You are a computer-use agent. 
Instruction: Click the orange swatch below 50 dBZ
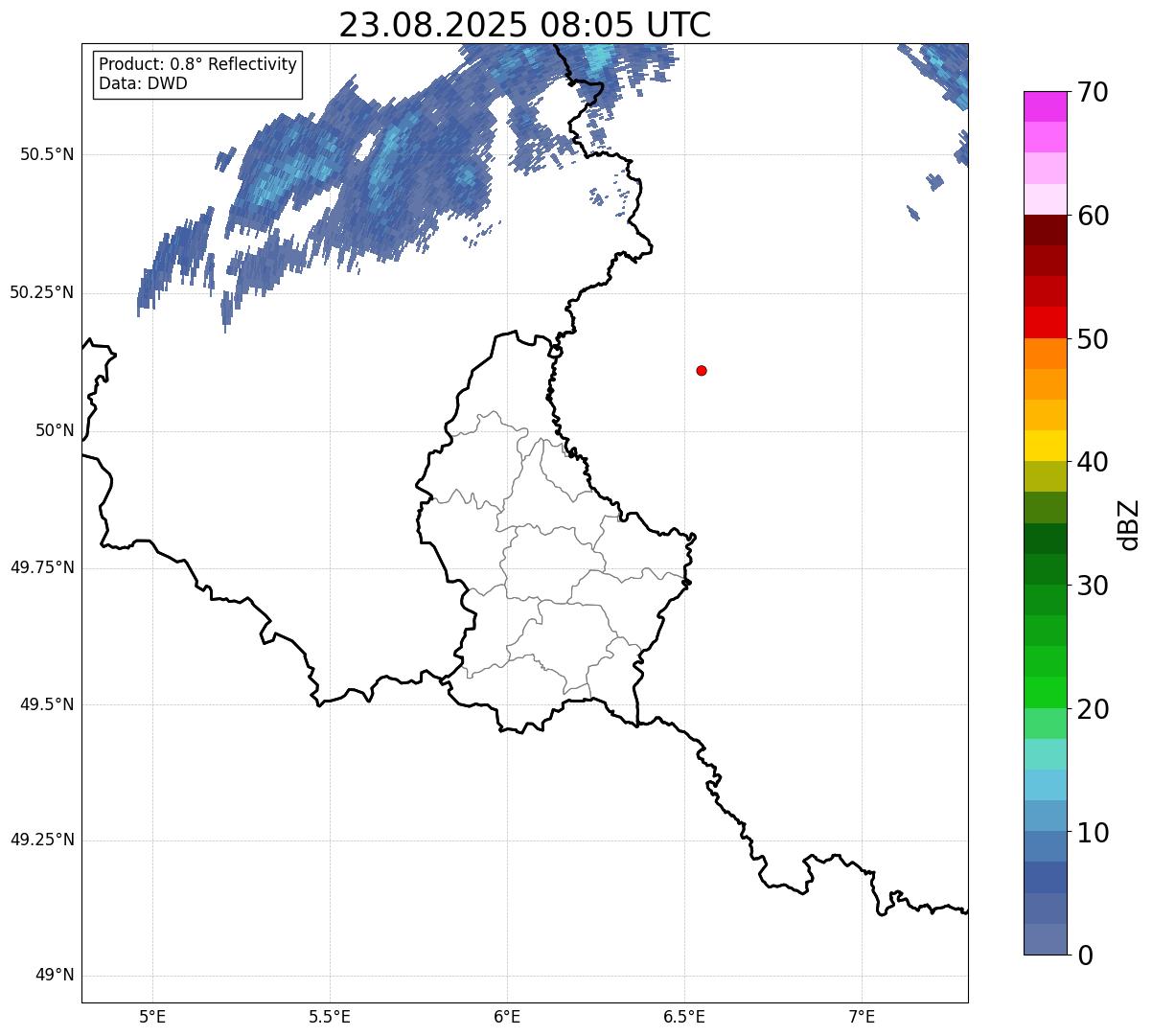click(1045, 353)
